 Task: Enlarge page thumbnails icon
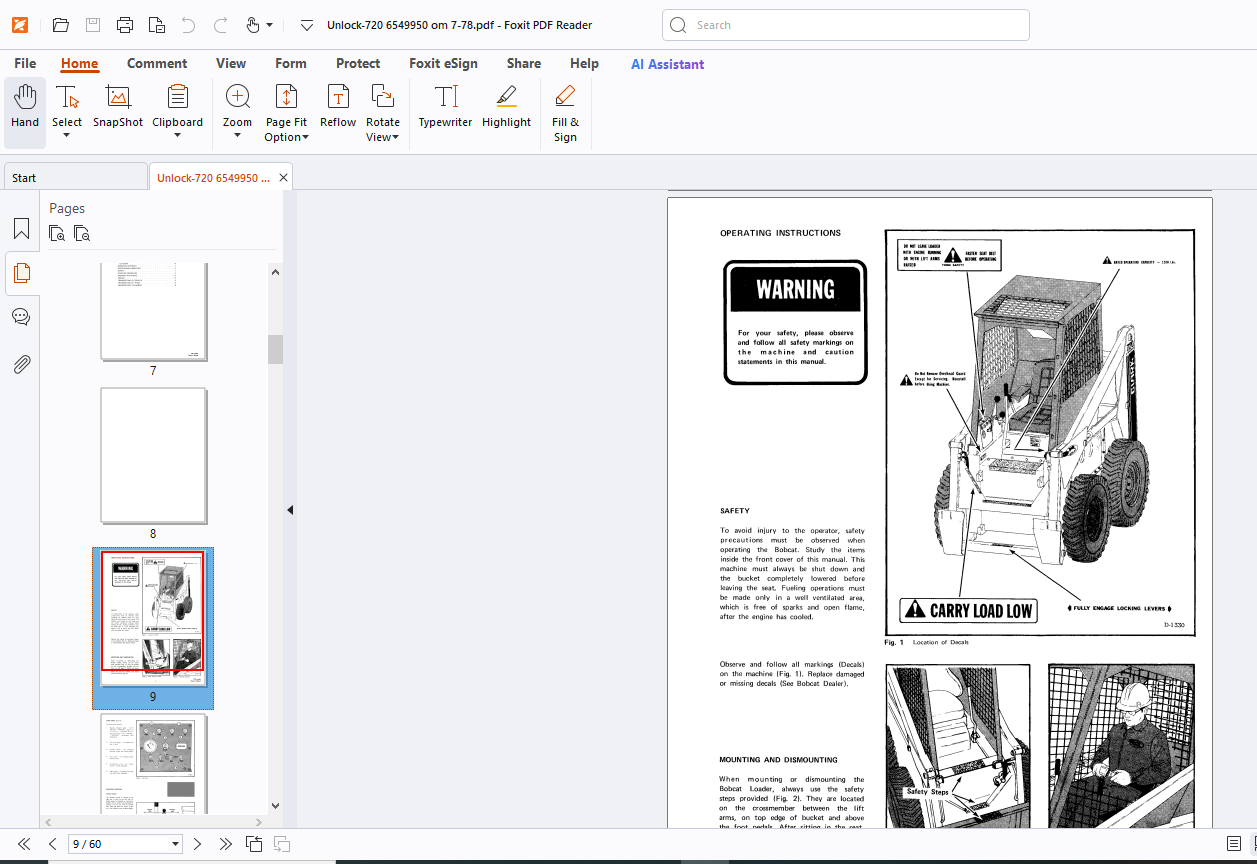click(58, 234)
